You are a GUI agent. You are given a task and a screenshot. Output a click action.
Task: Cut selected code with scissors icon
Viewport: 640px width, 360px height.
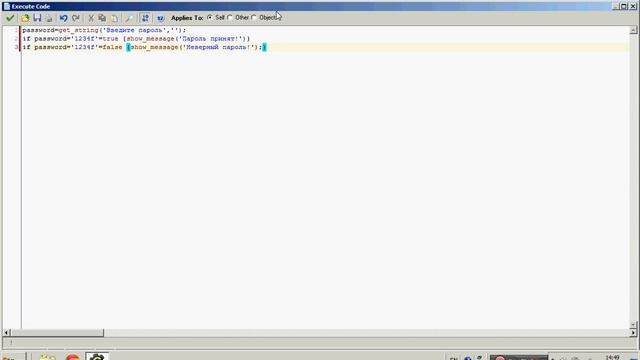(91, 18)
